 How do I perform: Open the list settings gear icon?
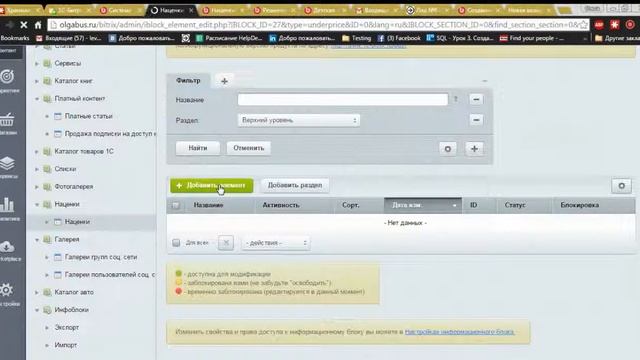621,186
